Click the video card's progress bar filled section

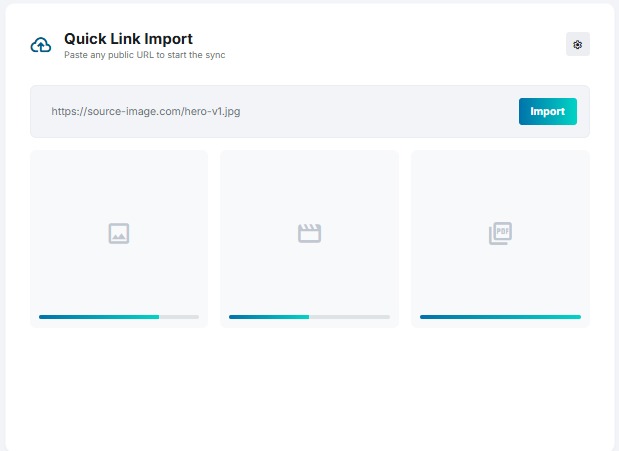click(x=268, y=317)
